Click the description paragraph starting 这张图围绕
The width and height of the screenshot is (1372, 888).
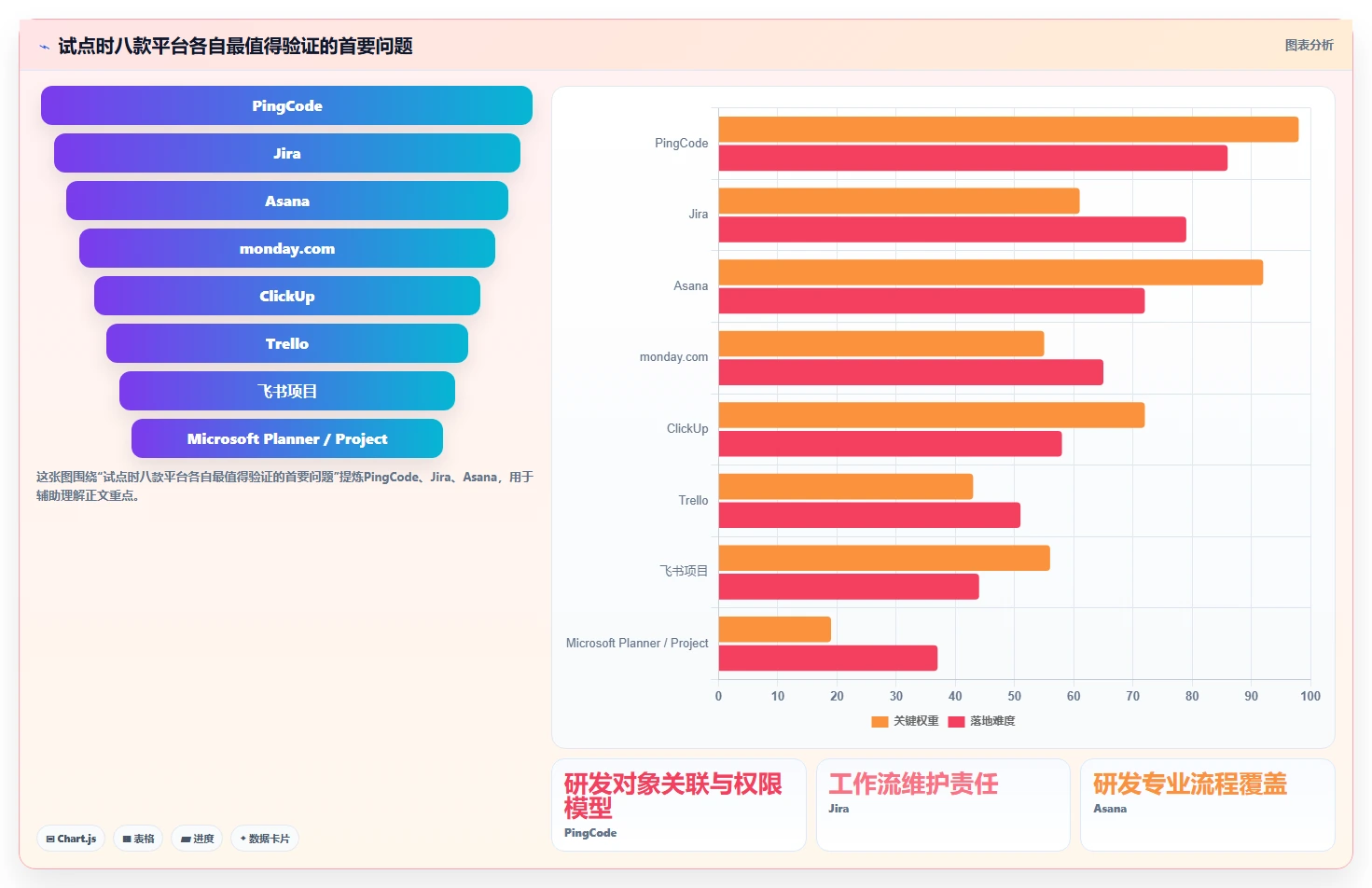[x=284, y=486]
